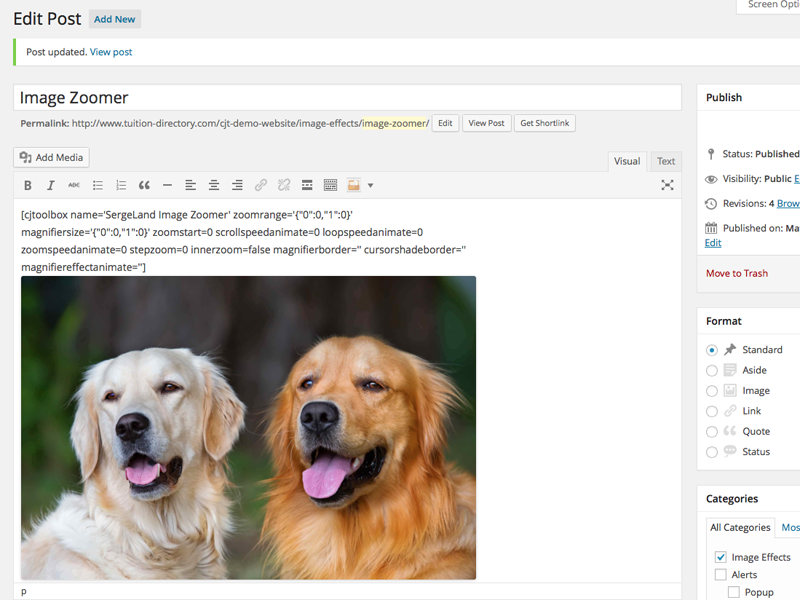Expand the Screen Options panel
Image resolution: width=800 pixels, height=600 pixels.
(x=769, y=5)
